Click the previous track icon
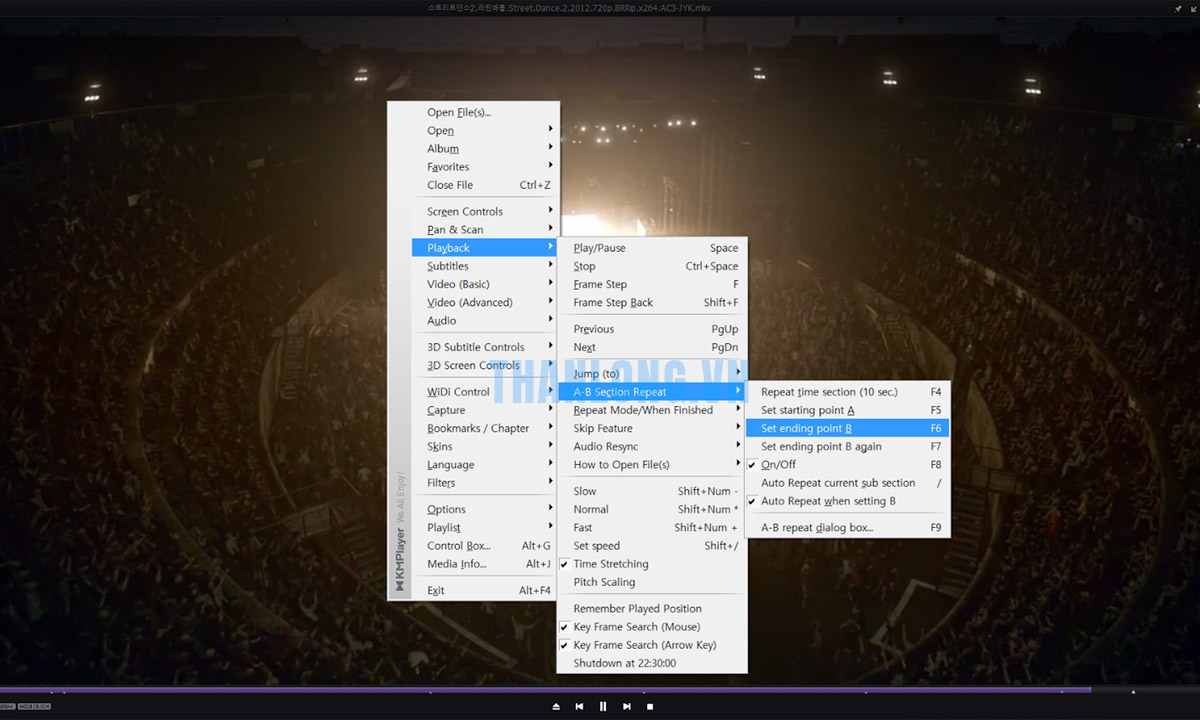1200x720 pixels. [579, 706]
